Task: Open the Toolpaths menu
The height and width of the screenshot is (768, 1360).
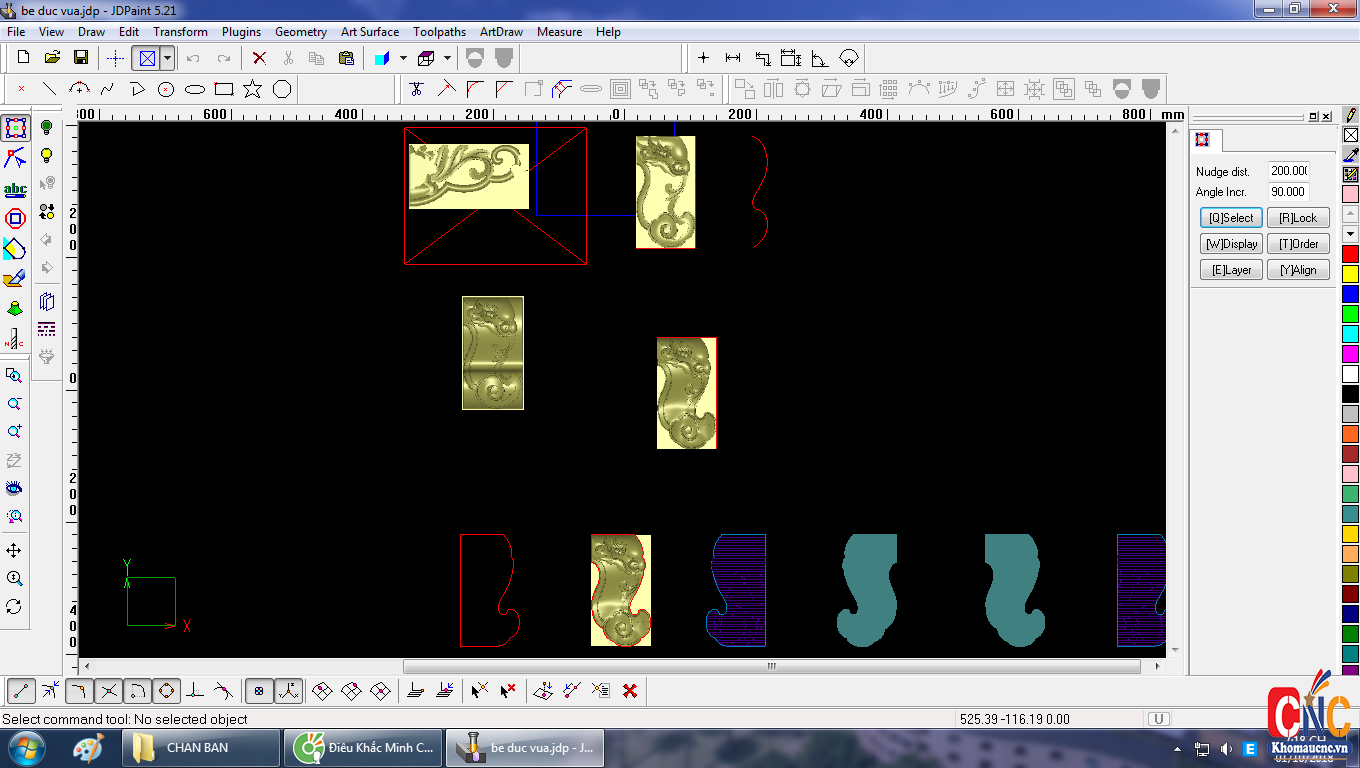Action: click(439, 32)
